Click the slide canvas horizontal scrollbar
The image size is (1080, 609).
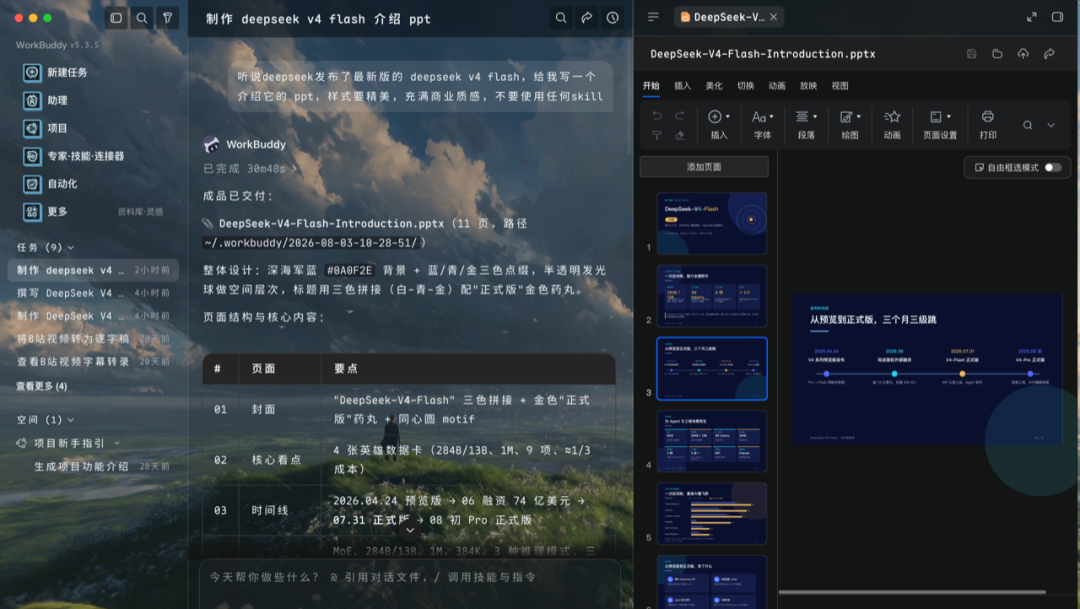[x=912, y=592]
